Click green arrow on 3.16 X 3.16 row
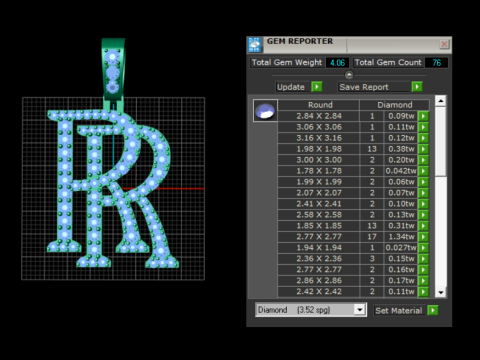This screenshot has height=360, width=480. click(423, 138)
